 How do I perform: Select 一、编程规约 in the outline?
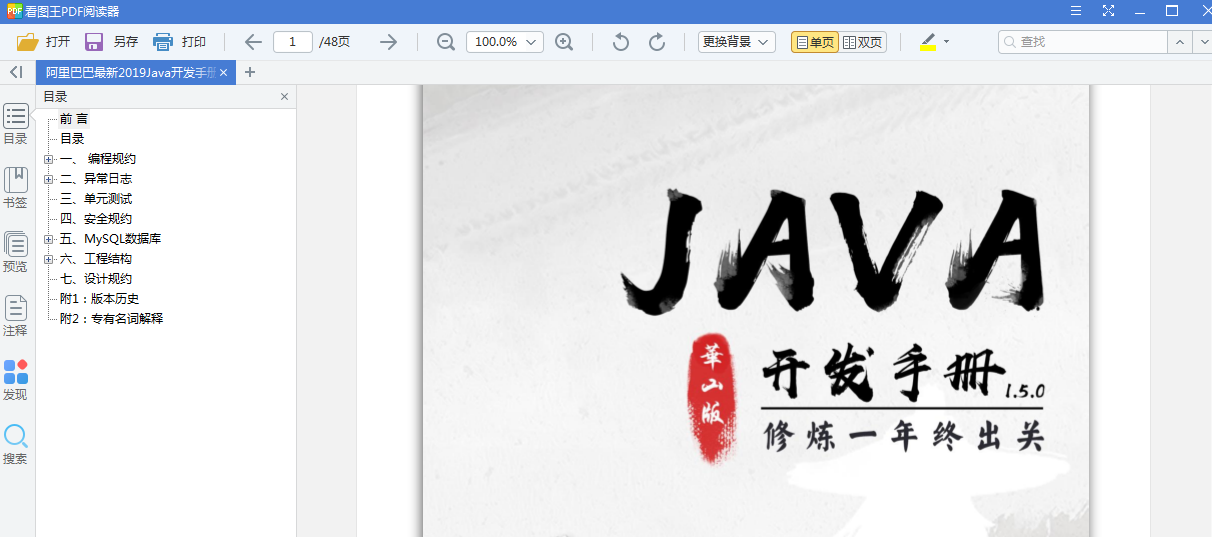[x=98, y=159]
